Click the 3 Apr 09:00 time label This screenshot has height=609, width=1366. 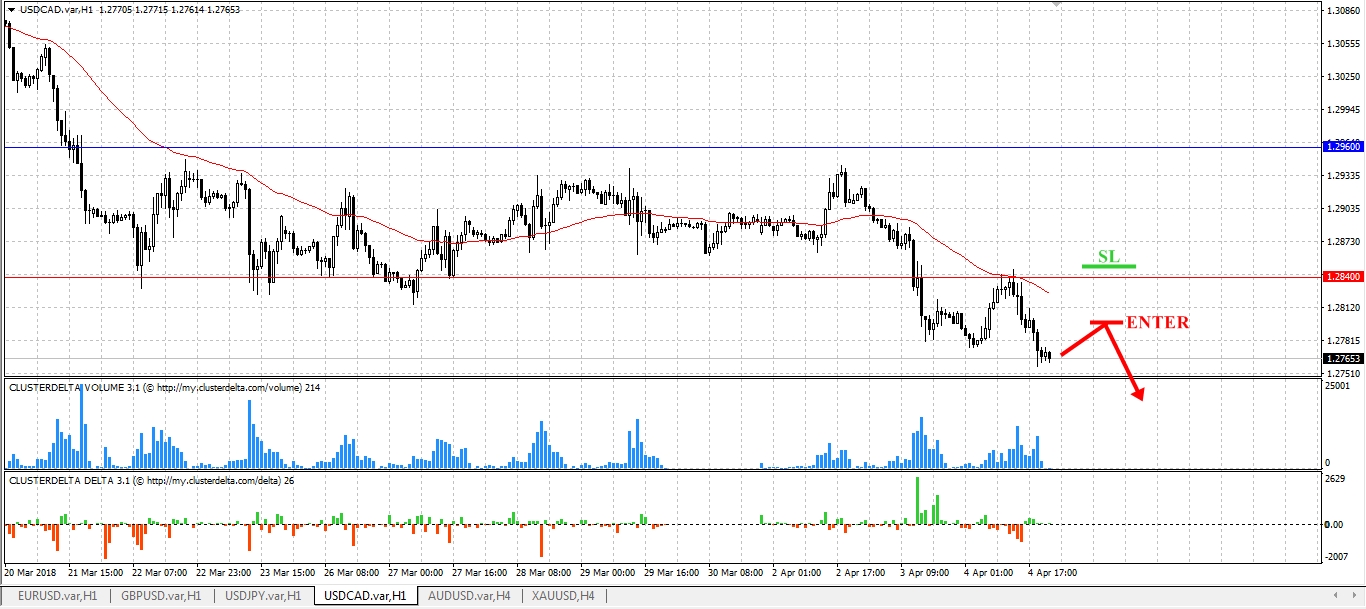pyautogui.click(x=927, y=573)
